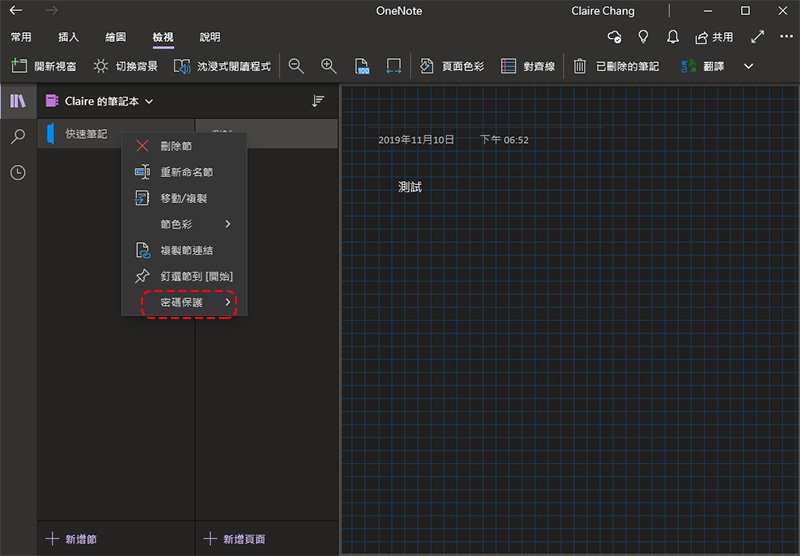Click the zoom in magnifier icon
The image size is (800, 556).
click(x=329, y=66)
